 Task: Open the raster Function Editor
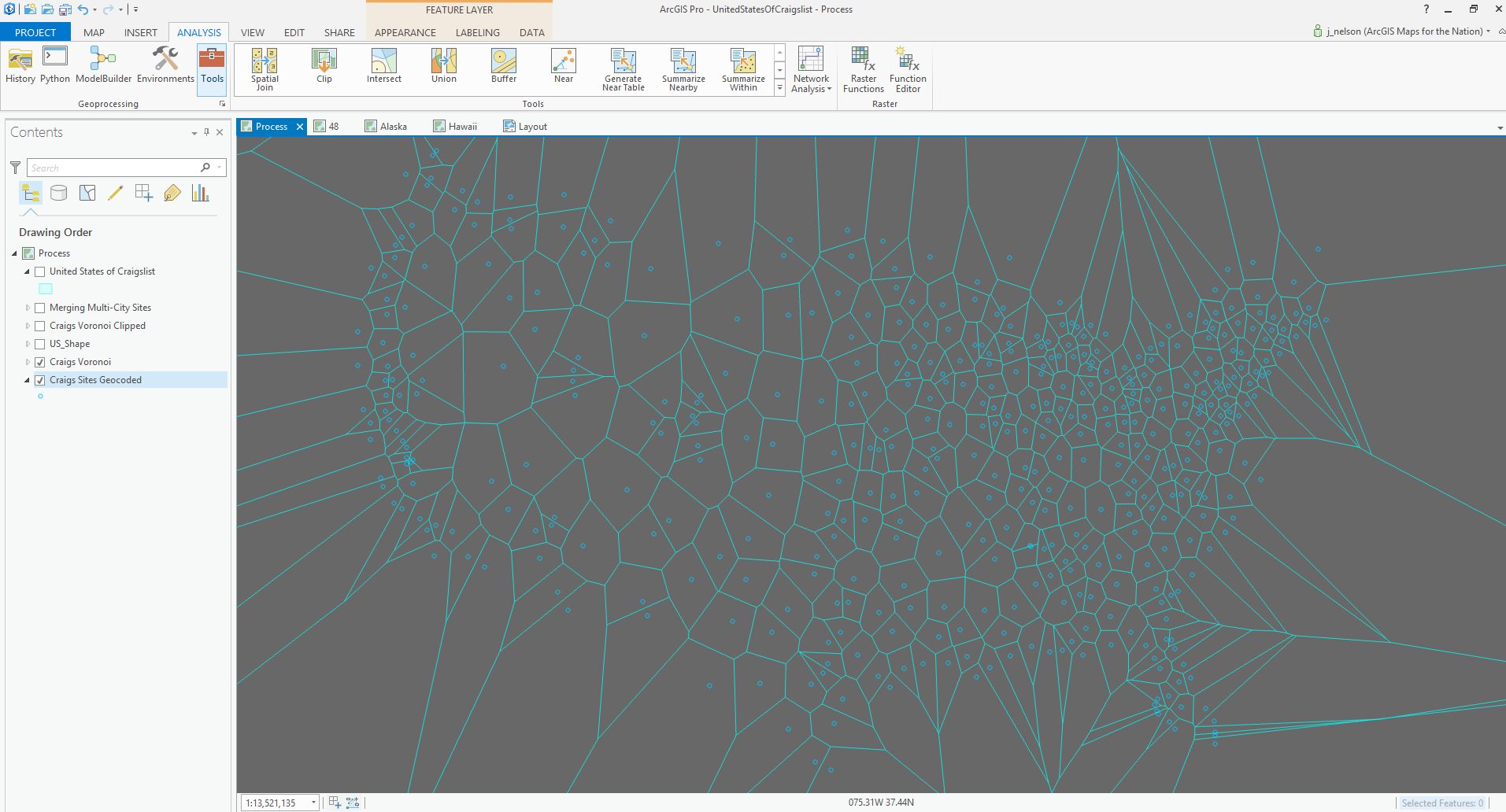click(908, 70)
